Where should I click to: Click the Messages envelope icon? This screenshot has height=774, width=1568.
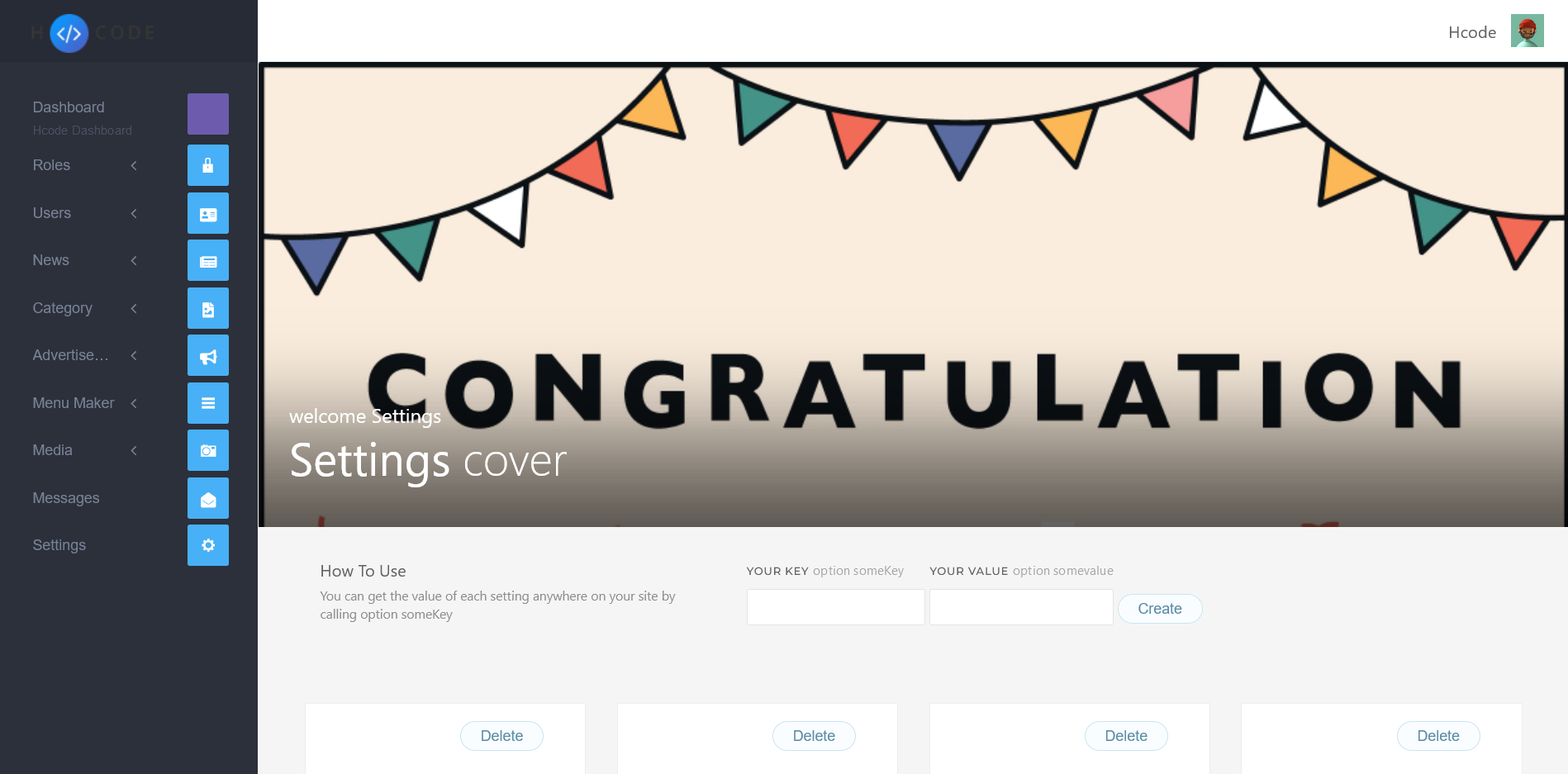coord(208,498)
